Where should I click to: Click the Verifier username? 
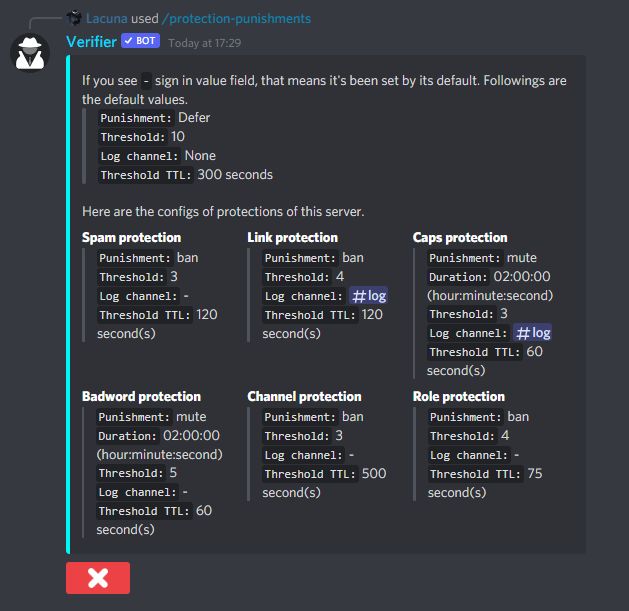91,42
